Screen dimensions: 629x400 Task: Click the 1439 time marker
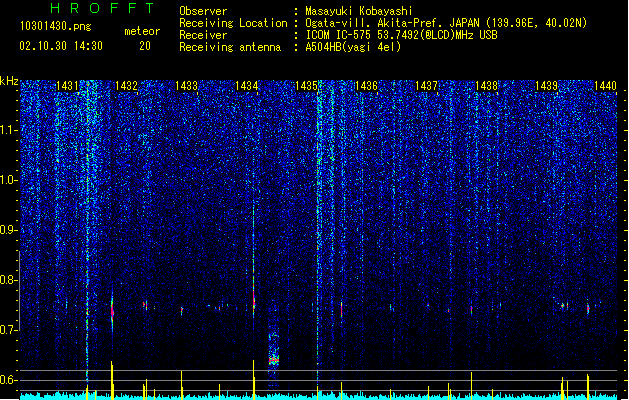point(546,86)
